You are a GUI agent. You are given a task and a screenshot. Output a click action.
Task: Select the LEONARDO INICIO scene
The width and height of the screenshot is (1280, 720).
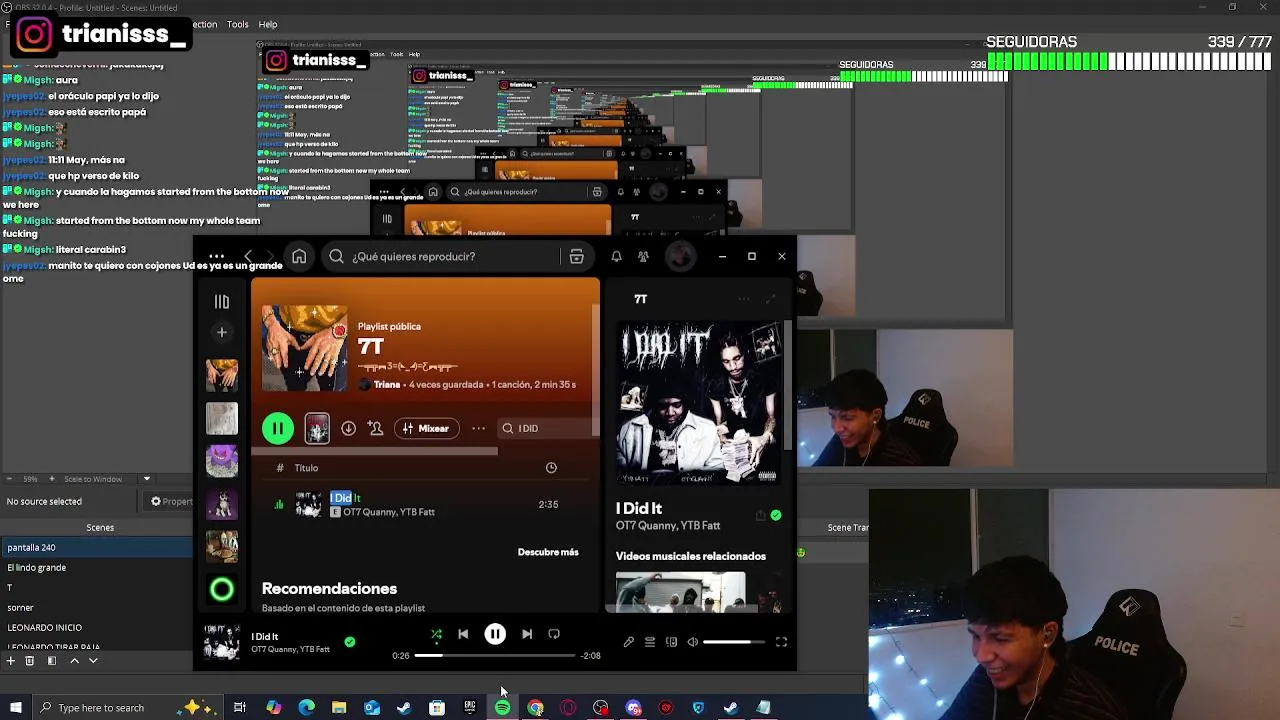(96, 627)
